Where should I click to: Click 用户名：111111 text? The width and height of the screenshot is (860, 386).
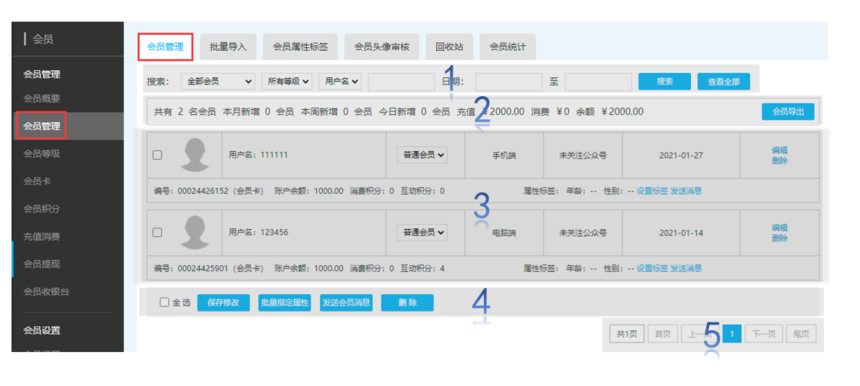tap(258, 155)
